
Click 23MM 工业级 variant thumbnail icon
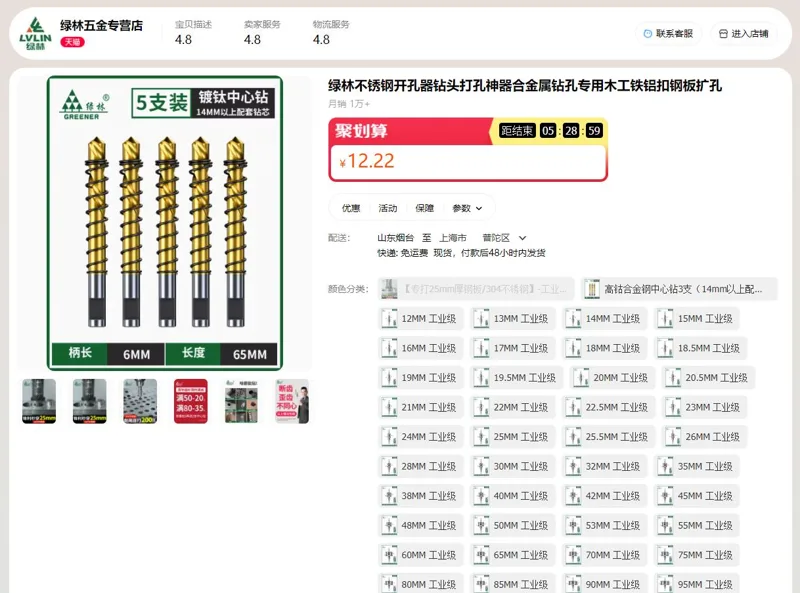[x=673, y=407]
